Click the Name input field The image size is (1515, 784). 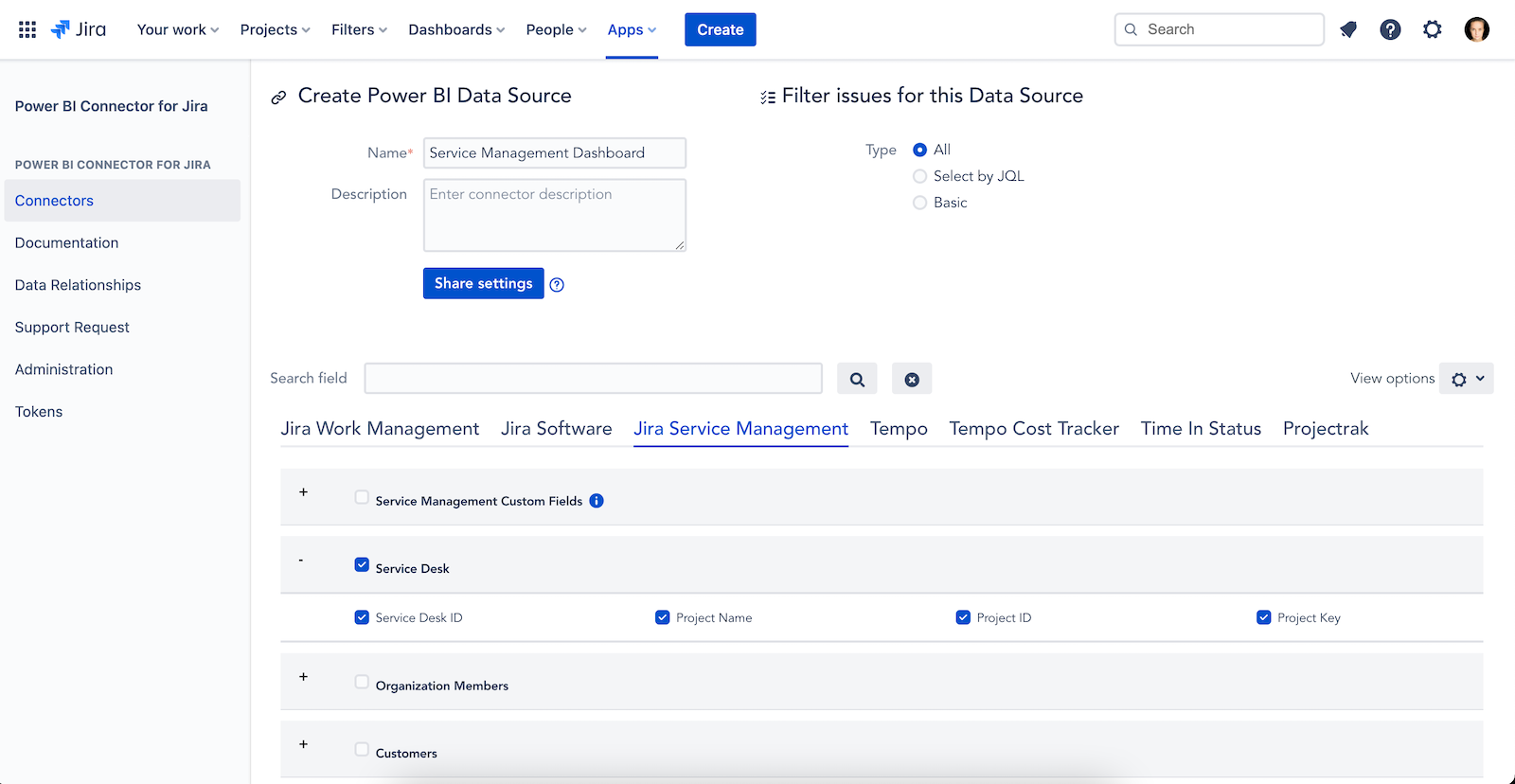click(555, 152)
